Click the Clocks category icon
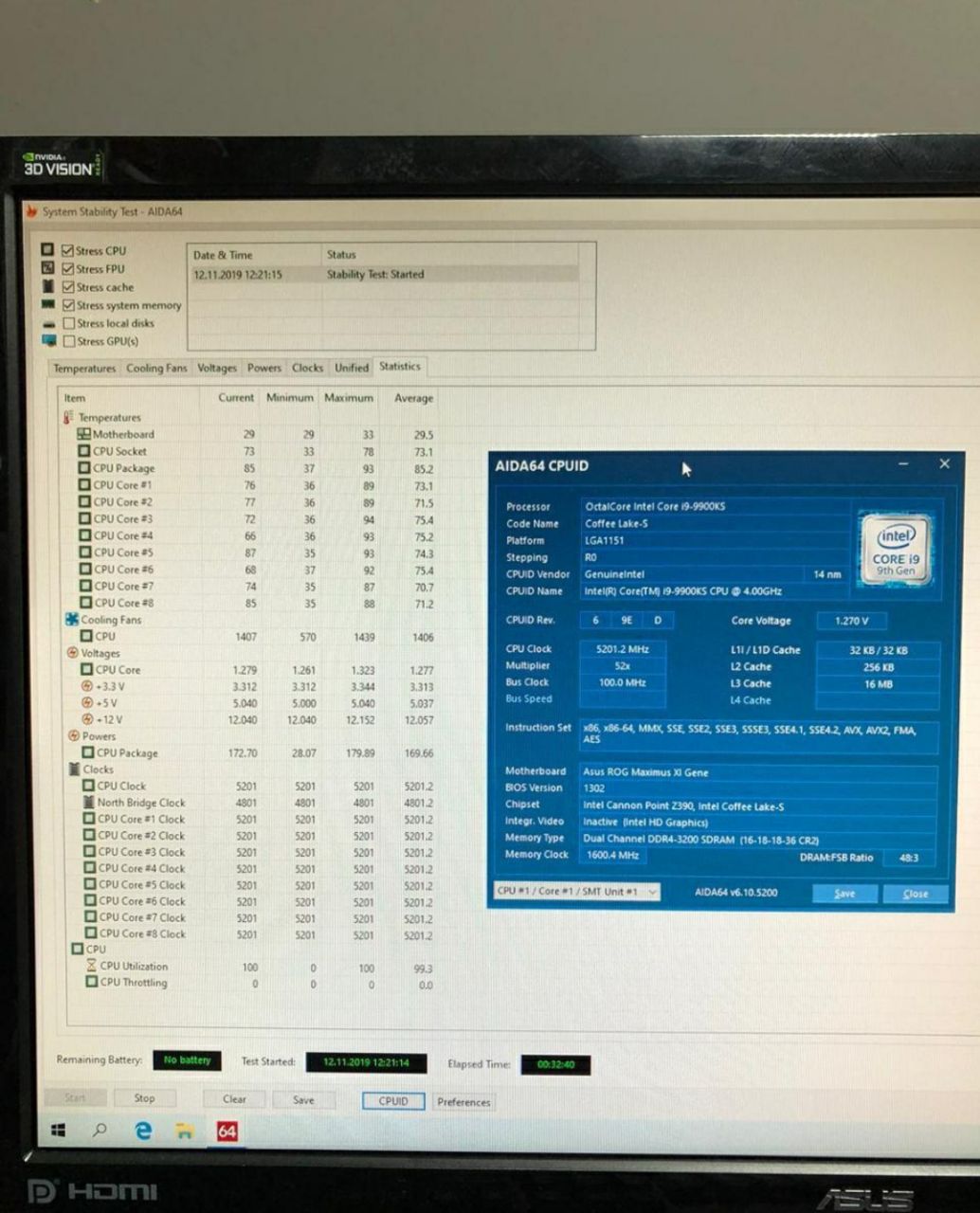This screenshot has height=1213, width=980. (x=75, y=769)
